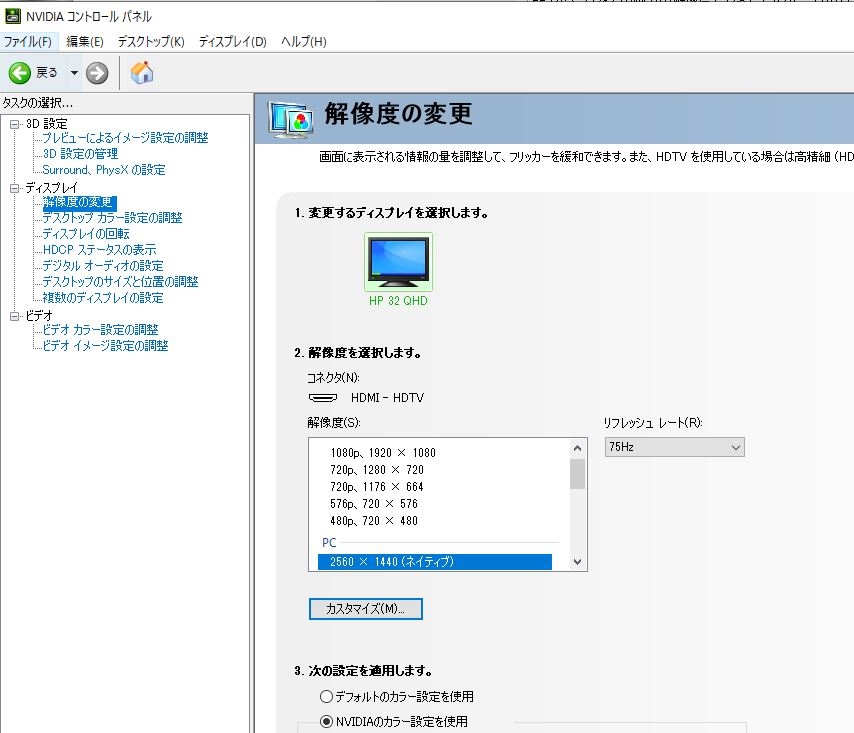The height and width of the screenshot is (733, 854).
Task: Open ディスプレイの回転 link
Action: [x=86, y=234]
